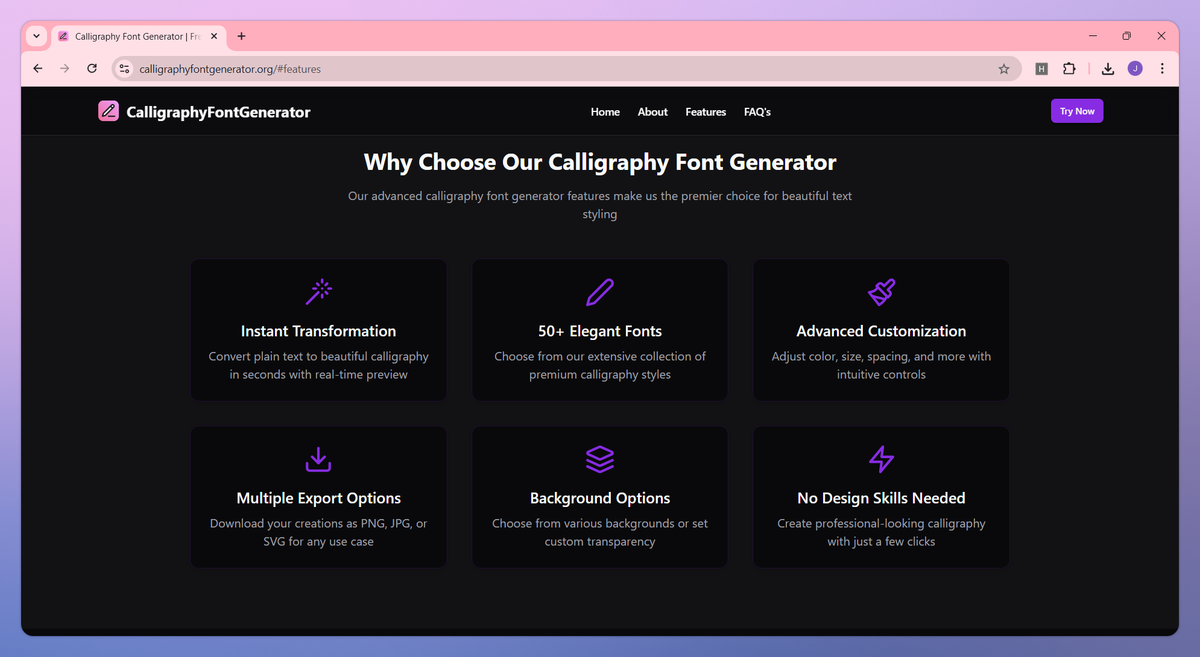Click the CalligraphyFontGenerator pen logo in the navbar
This screenshot has width=1200, height=657.
tap(108, 111)
